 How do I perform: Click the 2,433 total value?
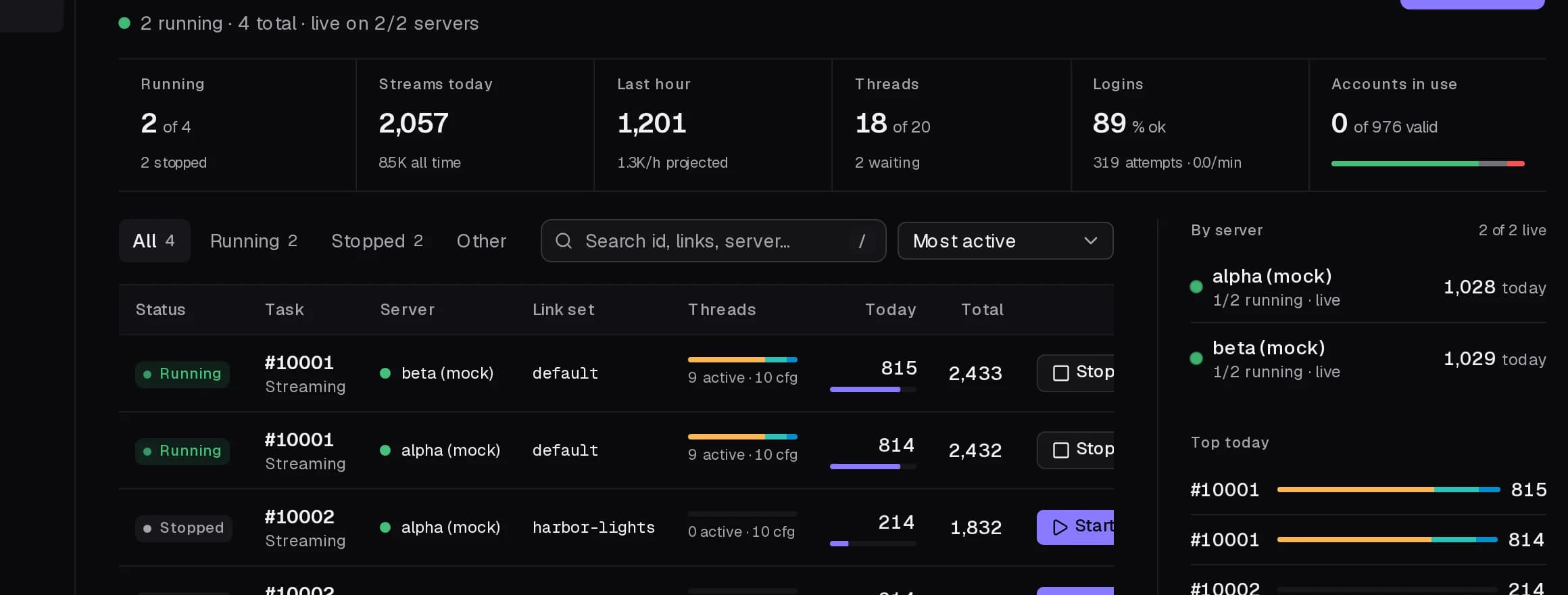[x=975, y=373]
